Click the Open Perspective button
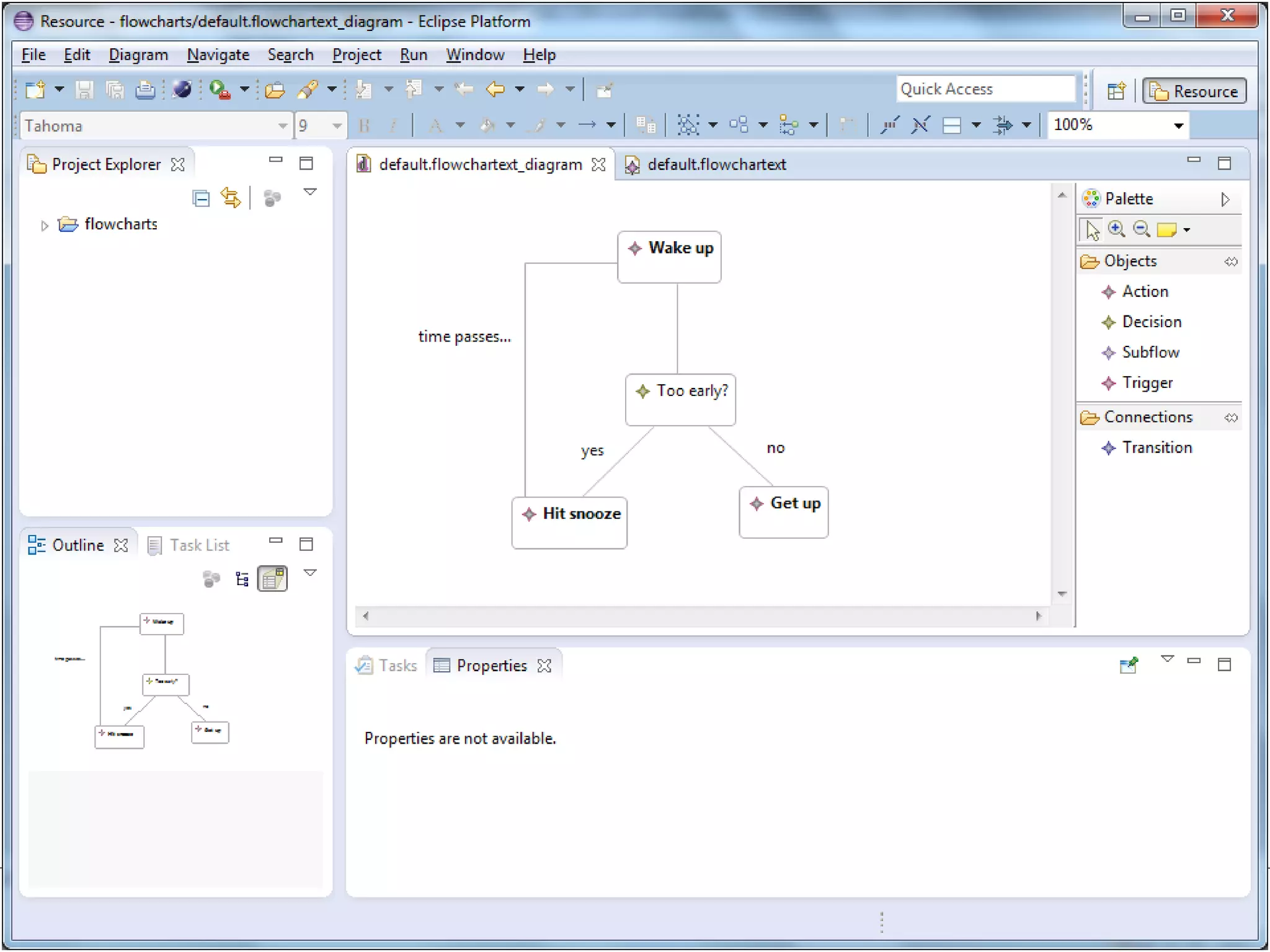1270x952 pixels. tap(1116, 91)
